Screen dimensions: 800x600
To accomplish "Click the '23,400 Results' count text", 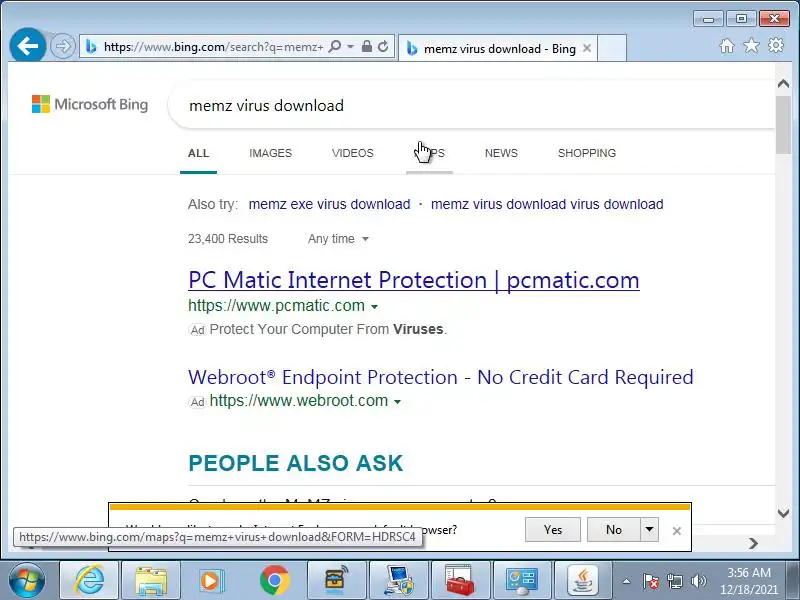I will [x=228, y=239].
